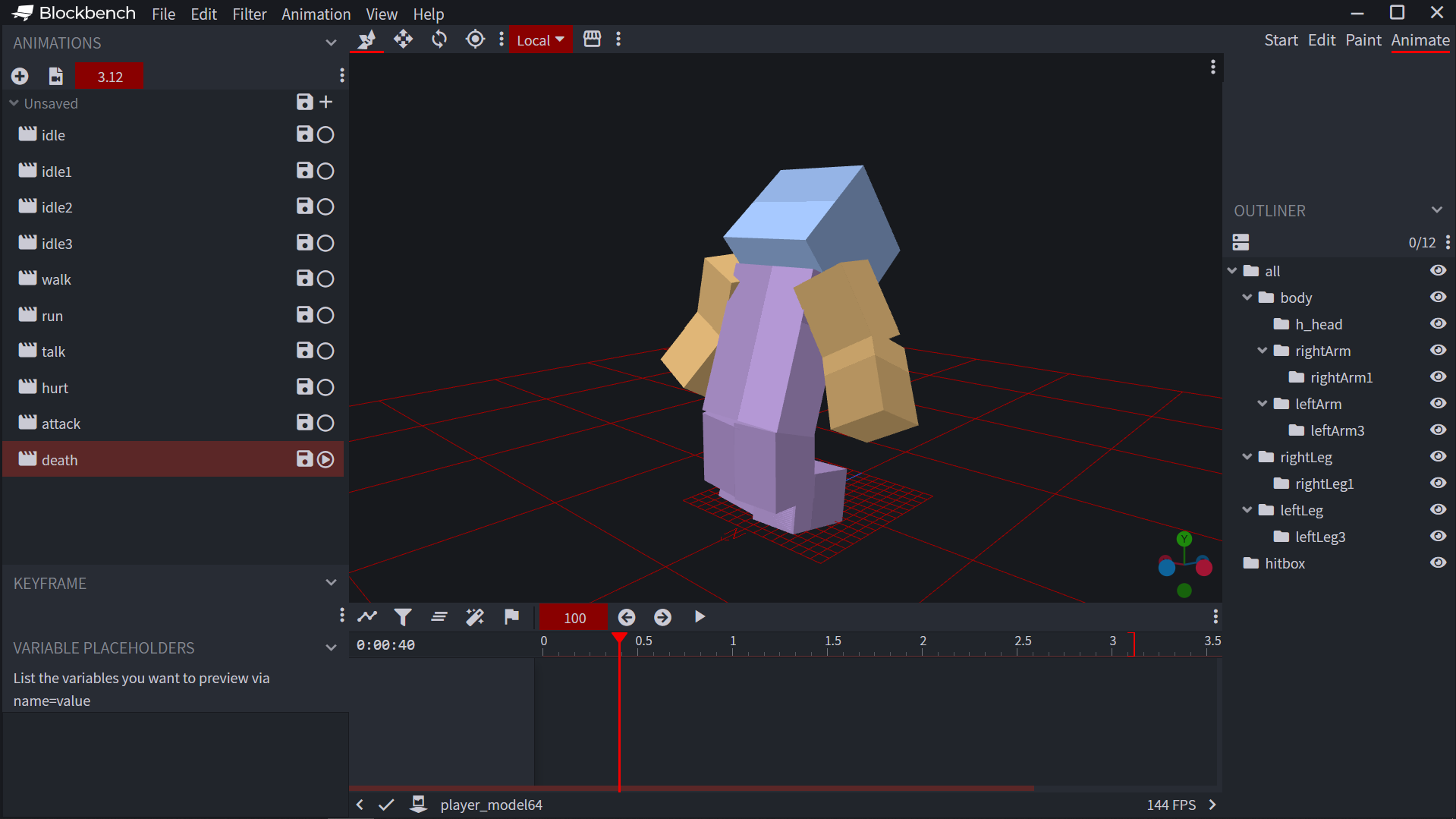The width and height of the screenshot is (1456, 819).
Task: Save the walk animation file
Action: click(x=304, y=279)
